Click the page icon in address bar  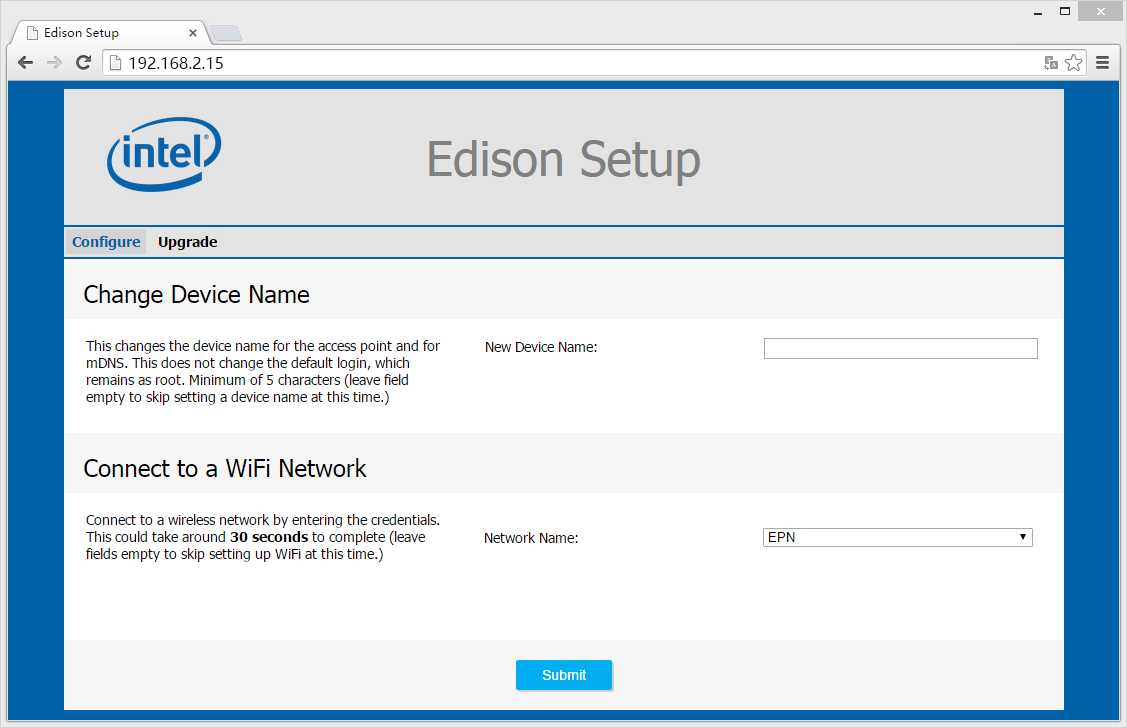pyautogui.click(x=115, y=63)
